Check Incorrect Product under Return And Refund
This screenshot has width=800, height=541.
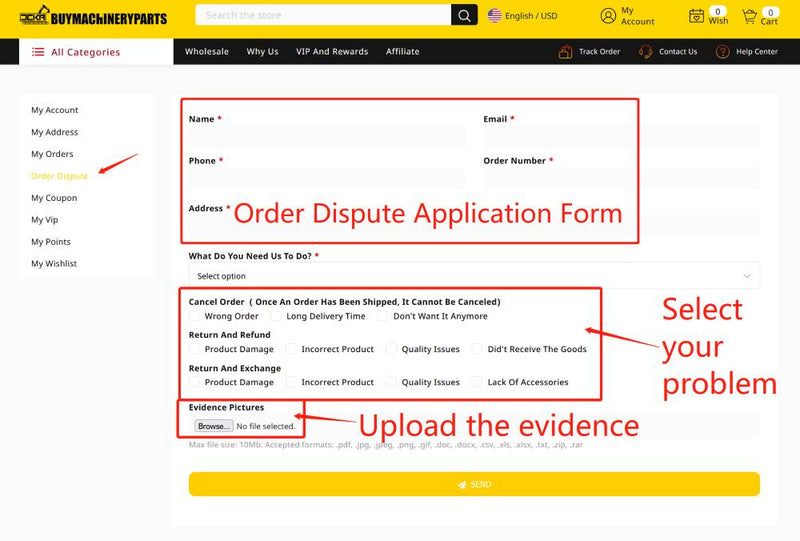pos(291,349)
